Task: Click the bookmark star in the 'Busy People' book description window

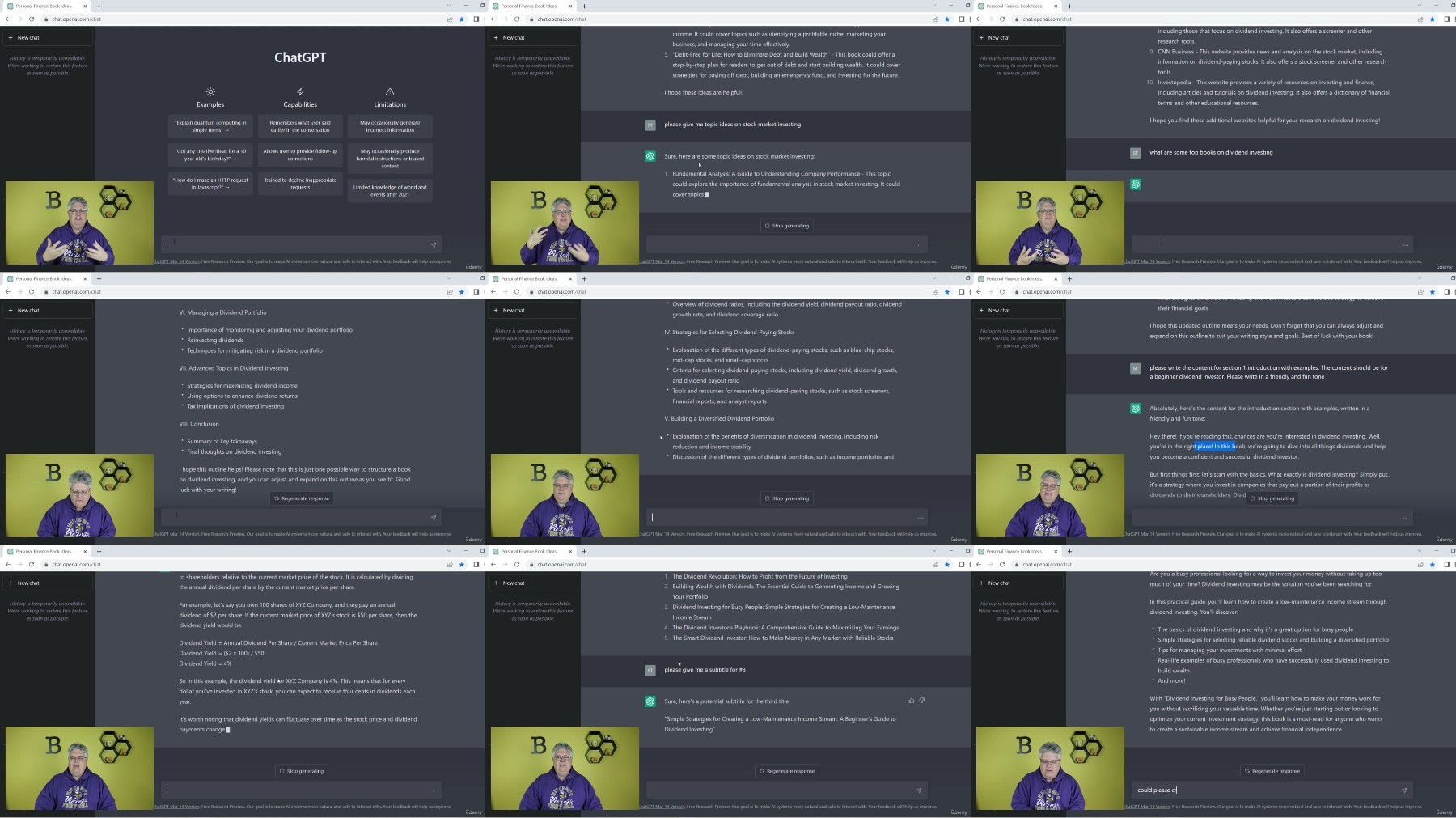Action: 1433,564
